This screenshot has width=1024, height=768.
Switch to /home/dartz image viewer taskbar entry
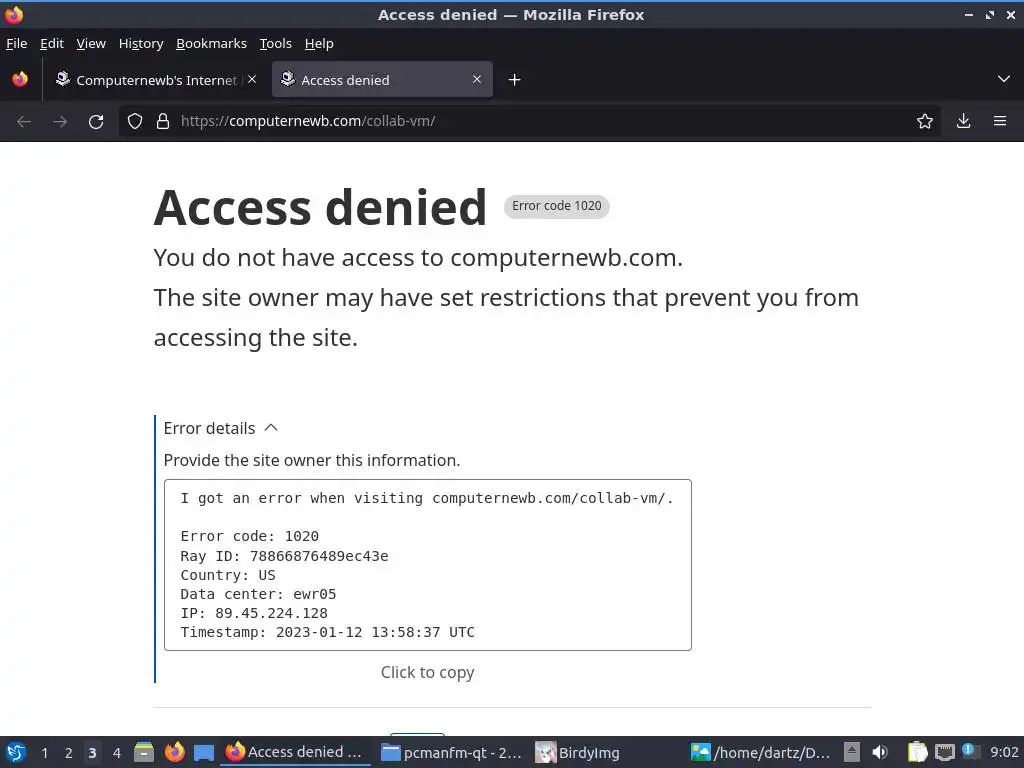(761, 752)
